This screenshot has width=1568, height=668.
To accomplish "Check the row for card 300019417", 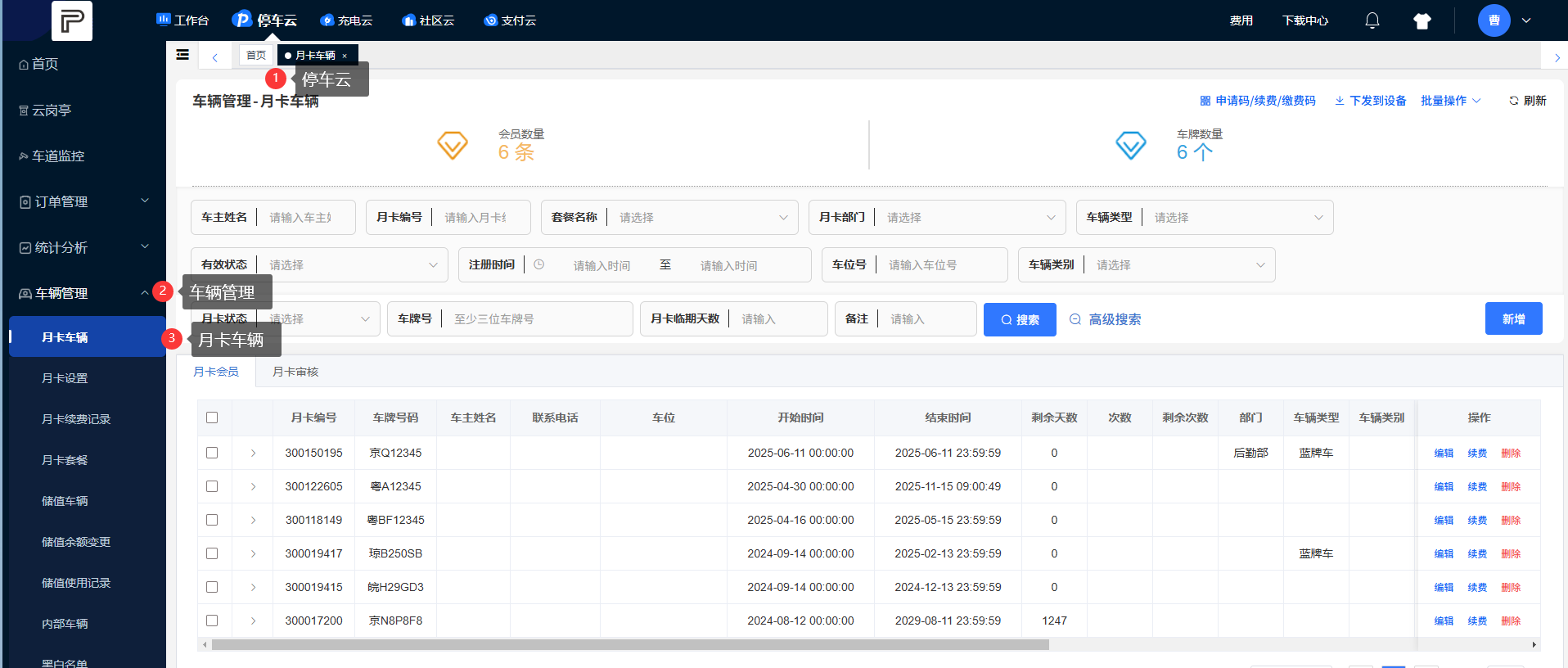I will click(212, 553).
